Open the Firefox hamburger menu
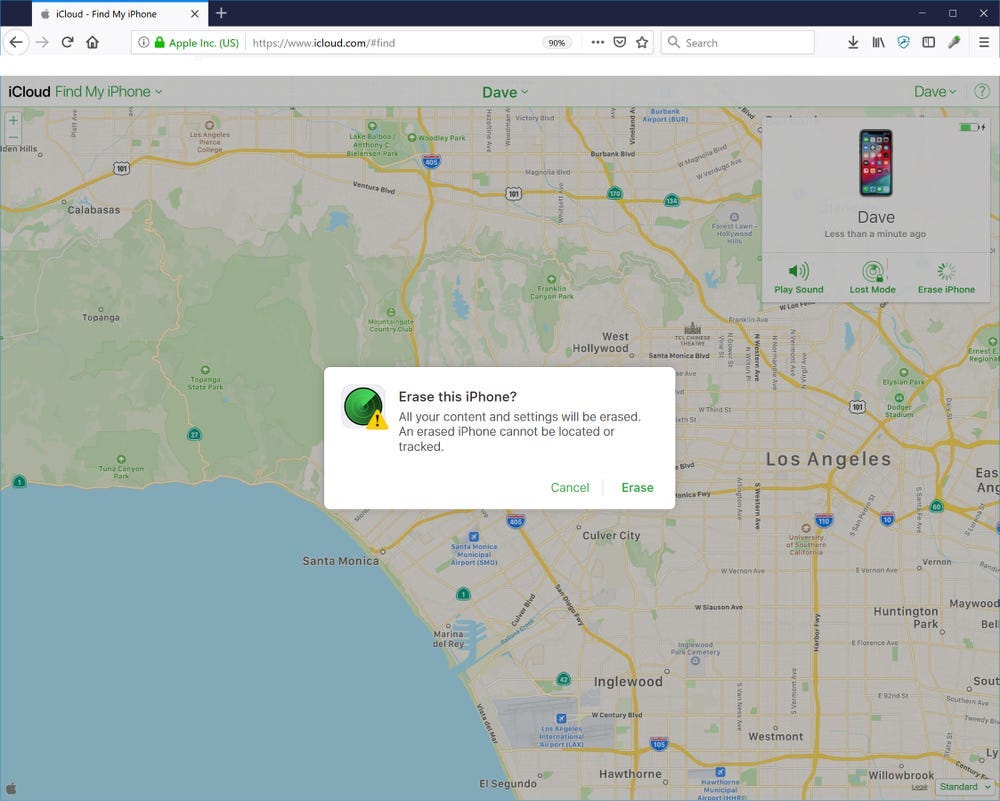1000x801 pixels. pyautogui.click(x=984, y=43)
